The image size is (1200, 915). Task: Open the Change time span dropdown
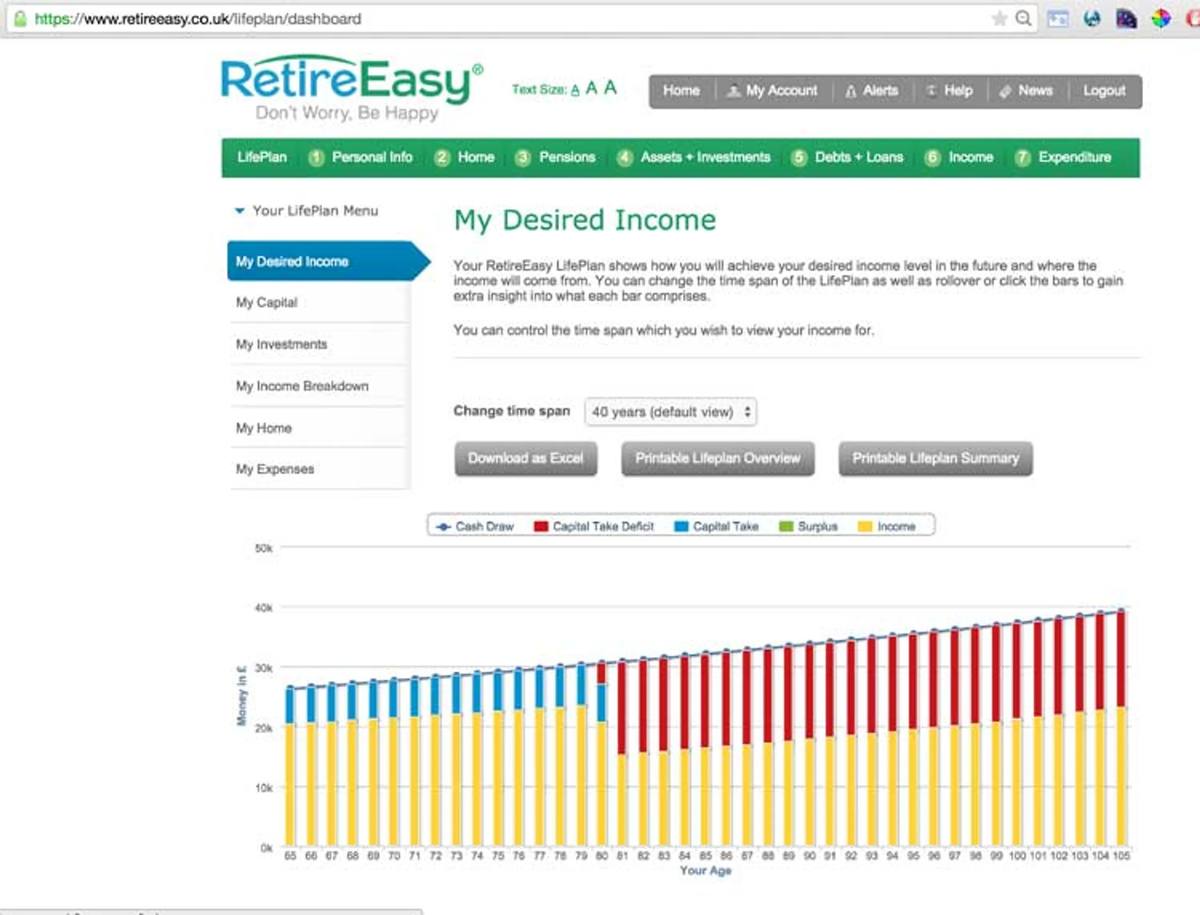coord(670,411)
